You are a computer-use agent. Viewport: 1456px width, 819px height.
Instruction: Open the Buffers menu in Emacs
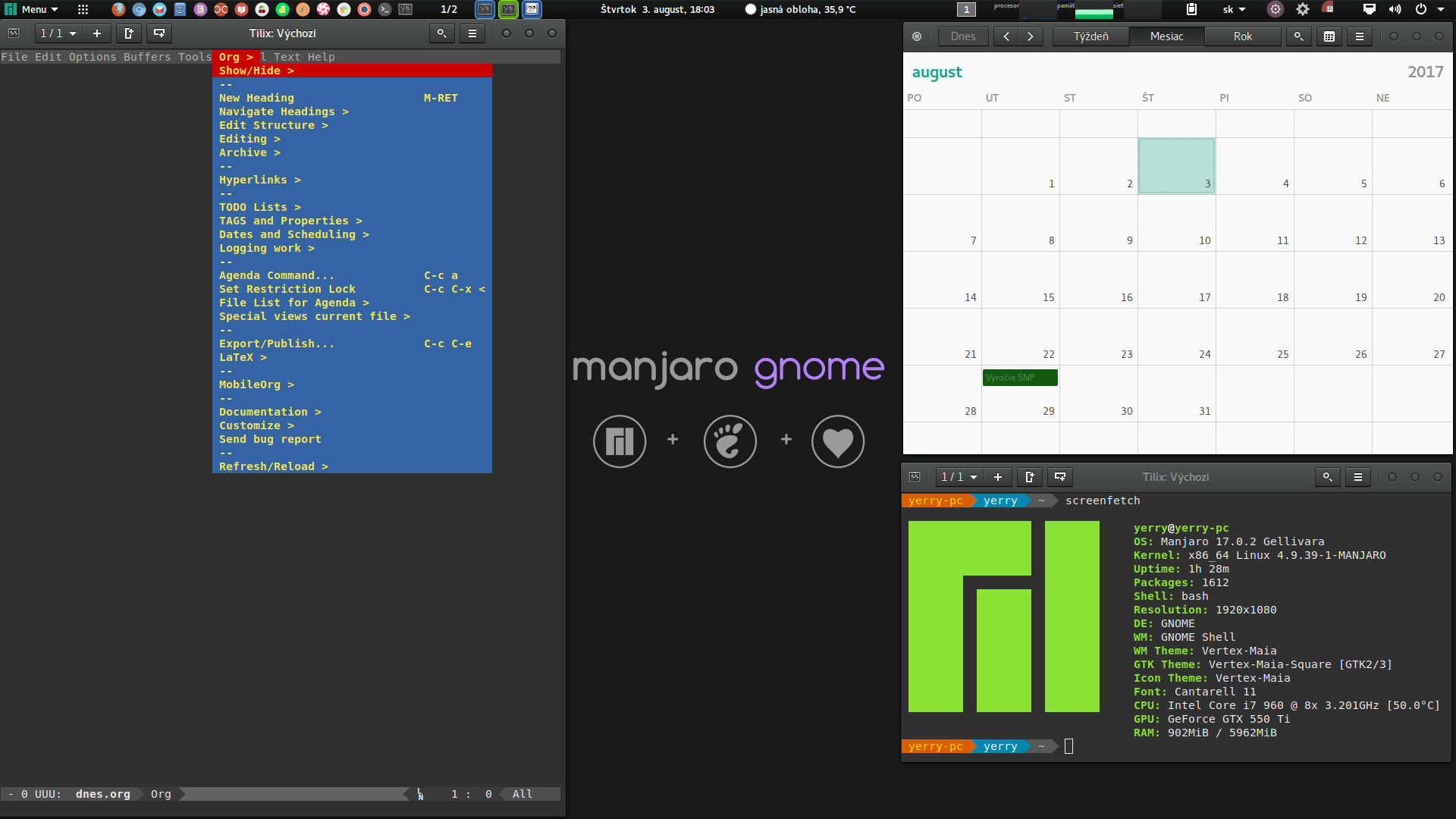click(147, 57)
